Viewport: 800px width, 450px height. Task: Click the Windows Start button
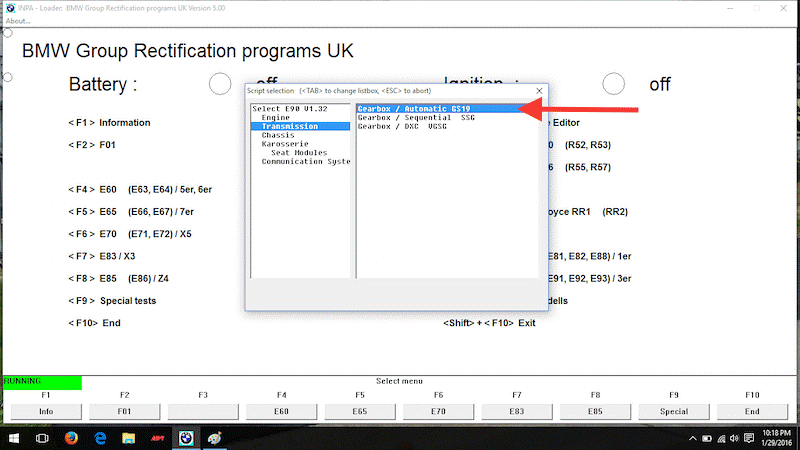[x=12, y=438]
